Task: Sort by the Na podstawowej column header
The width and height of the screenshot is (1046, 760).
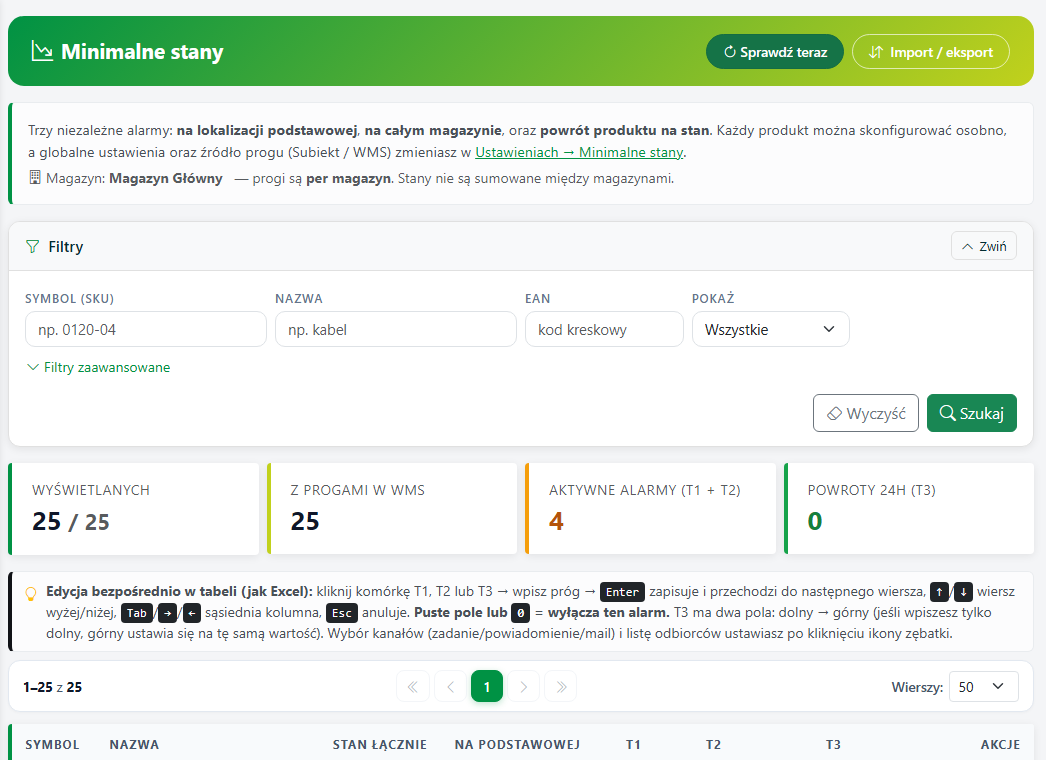Action: (x=517, y=745)
